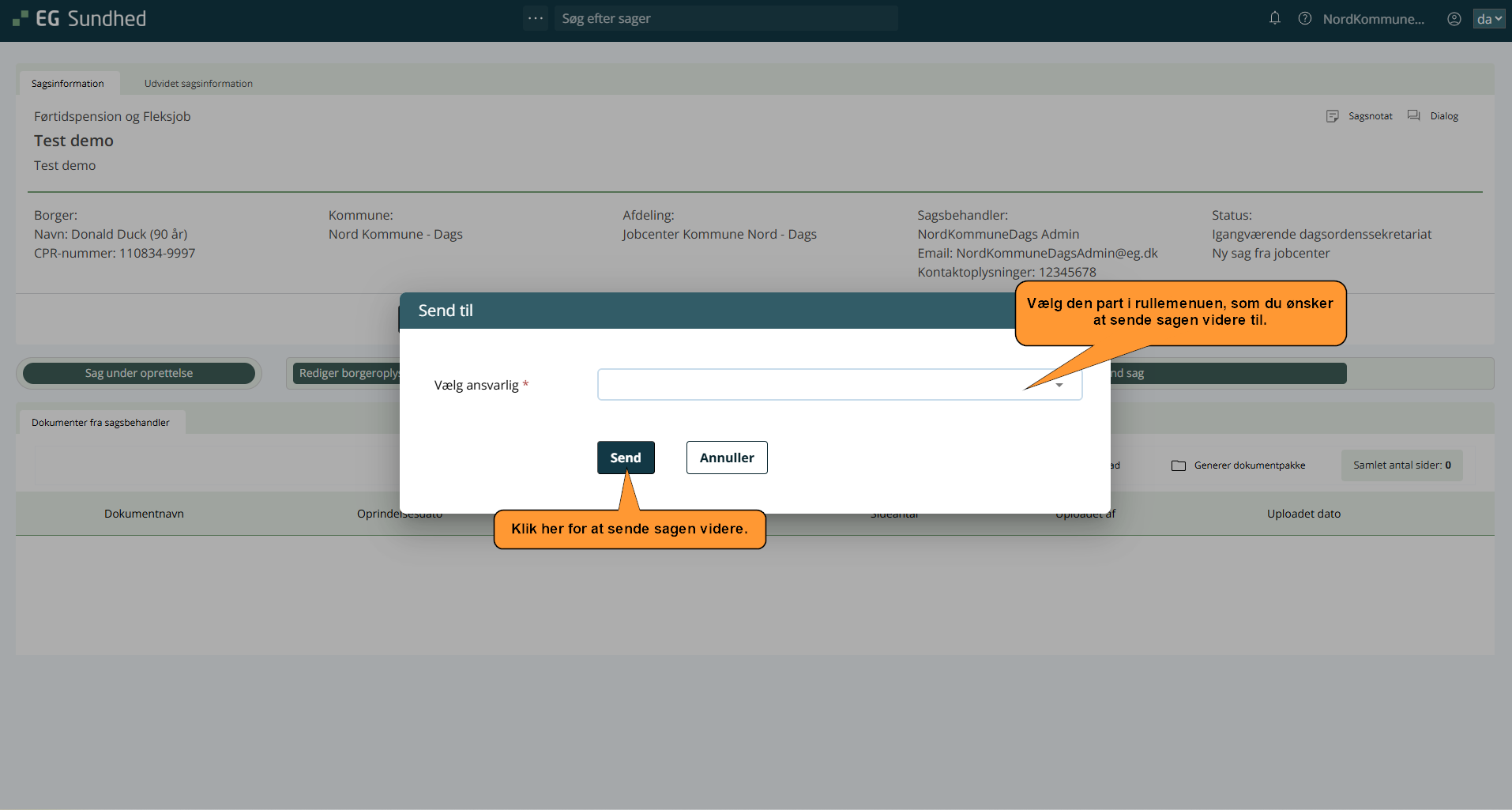Viewport: 1512px width, 810px height.
Task: Open the three-dots menu beside search
Action: pos(536,18)
